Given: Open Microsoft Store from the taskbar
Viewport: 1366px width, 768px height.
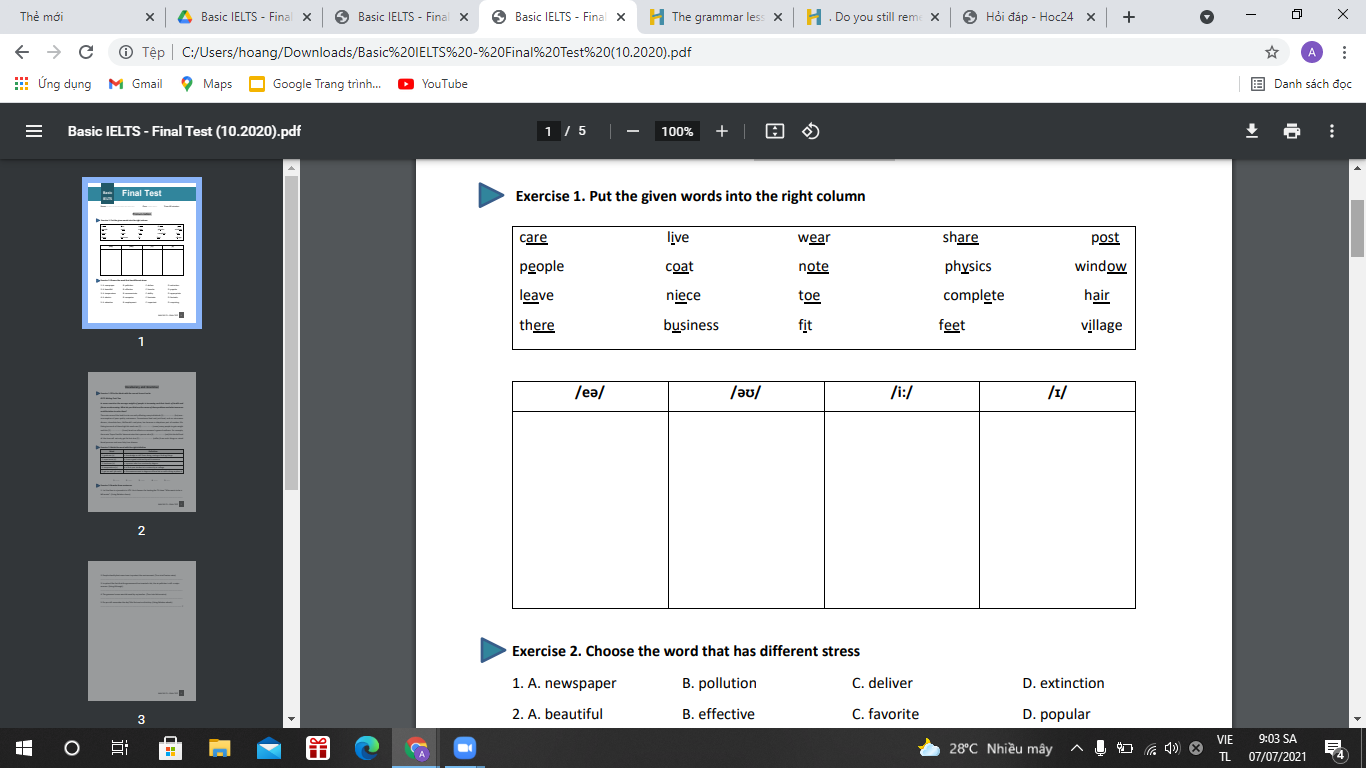Looking at the screenshot, I should (x=169, y=747).
